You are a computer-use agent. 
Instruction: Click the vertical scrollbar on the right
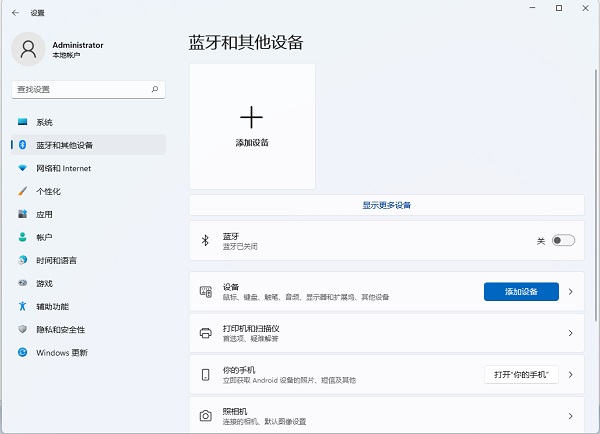click(x=596, y=195)
